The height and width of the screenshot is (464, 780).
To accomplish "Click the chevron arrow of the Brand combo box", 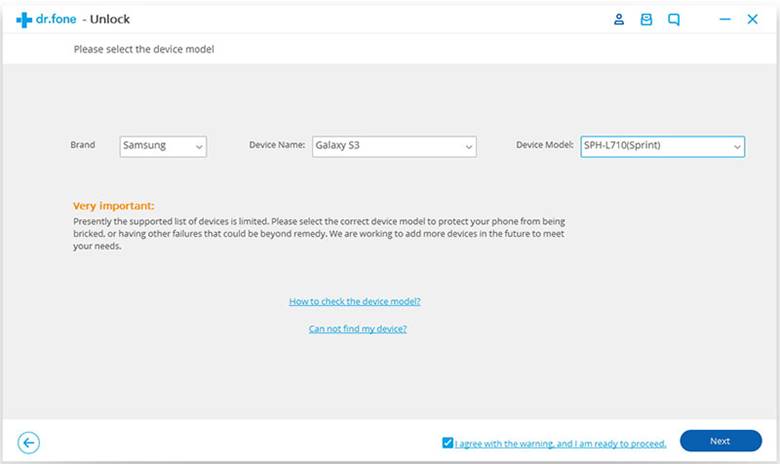I will coord(199,147).
